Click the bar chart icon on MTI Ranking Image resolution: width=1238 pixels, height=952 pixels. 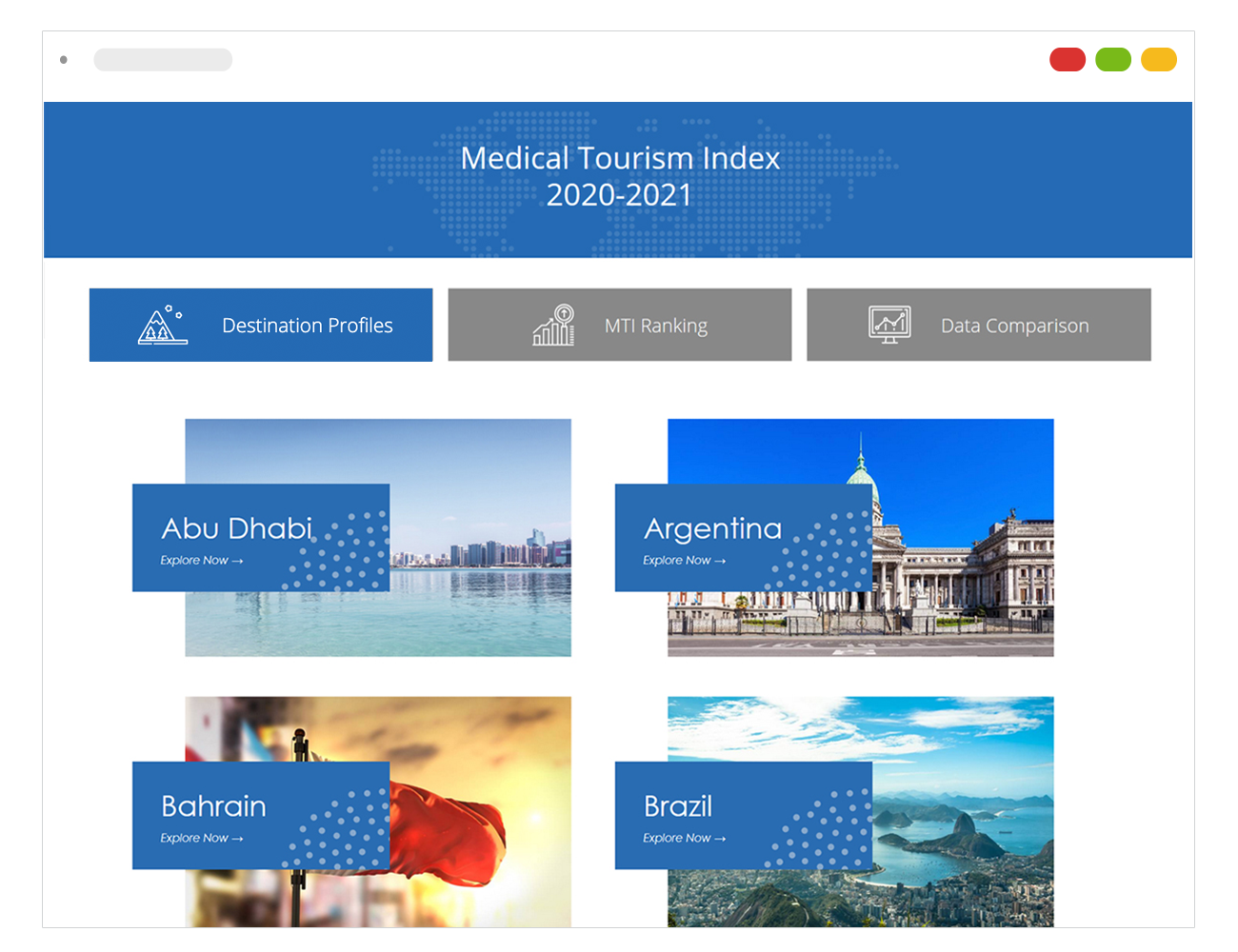pos(554,326)
